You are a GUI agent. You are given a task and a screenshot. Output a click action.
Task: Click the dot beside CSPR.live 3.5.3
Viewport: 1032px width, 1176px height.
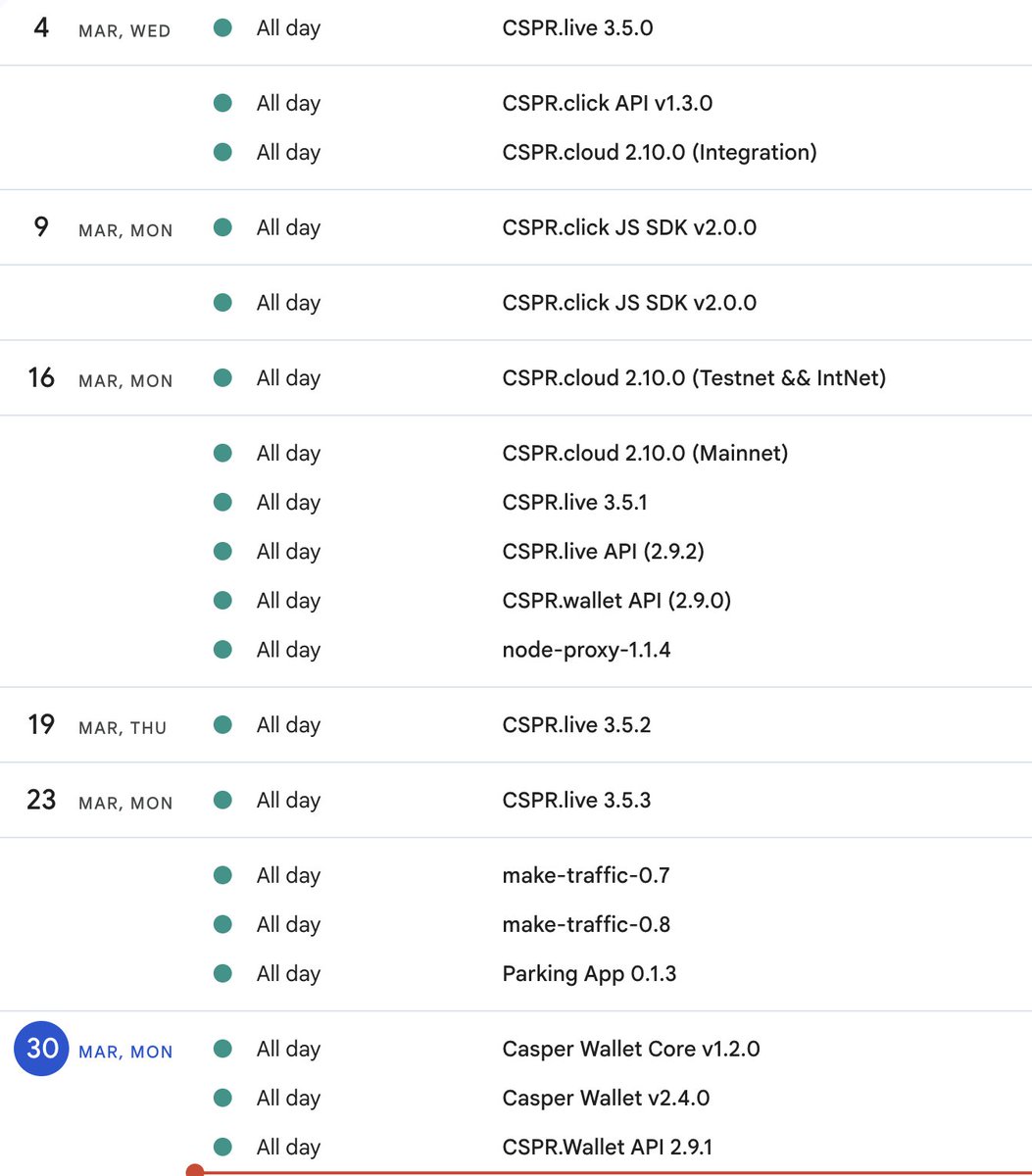pos(222,800)
